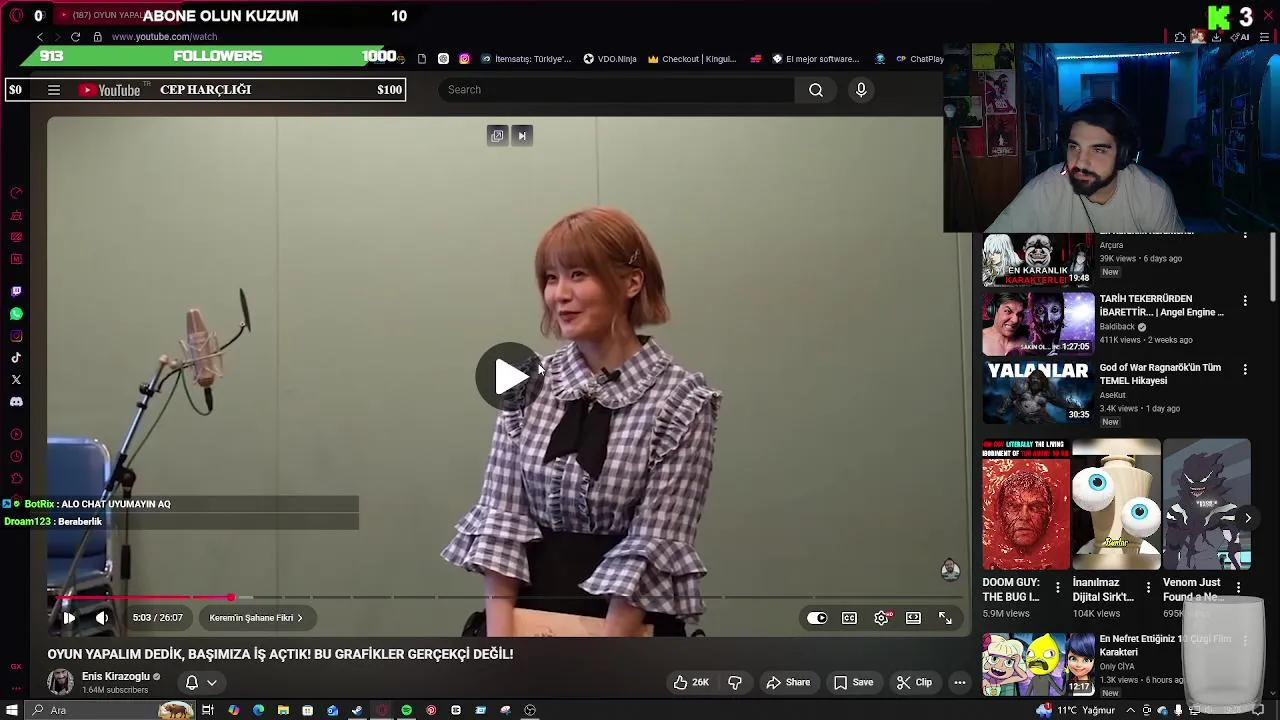Click the search magnifier button
Image resolution: width=1280 pixels, height=720 pixels.
pos(816,90)
